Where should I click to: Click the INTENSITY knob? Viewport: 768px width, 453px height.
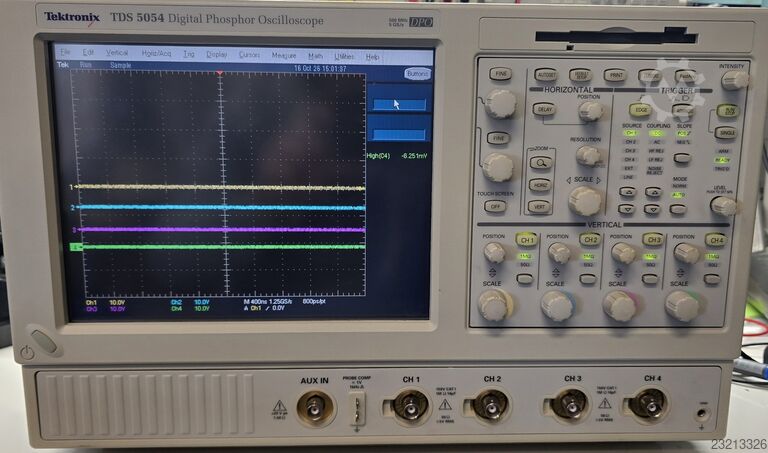click(x=734, y=79)
